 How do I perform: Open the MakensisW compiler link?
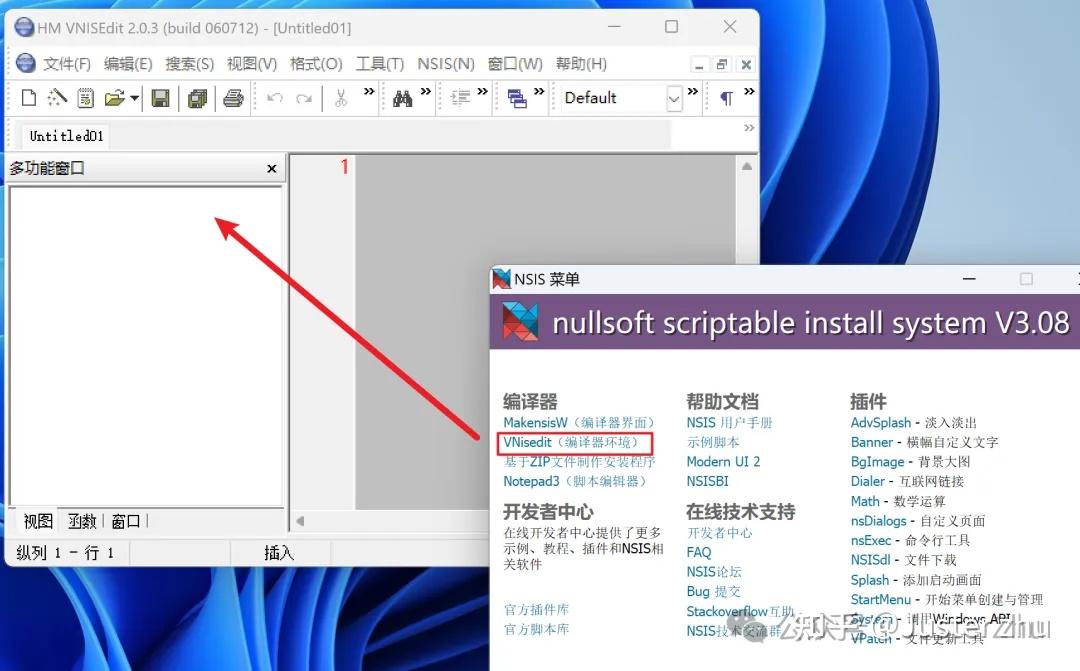pos(579,422)
